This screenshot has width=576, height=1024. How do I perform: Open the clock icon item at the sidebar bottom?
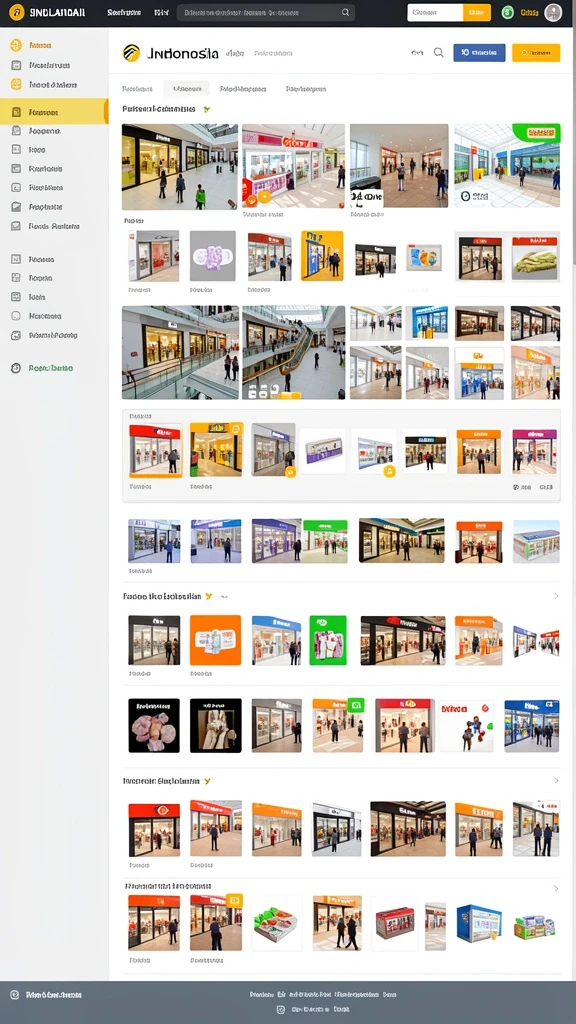tap(16, 368)
